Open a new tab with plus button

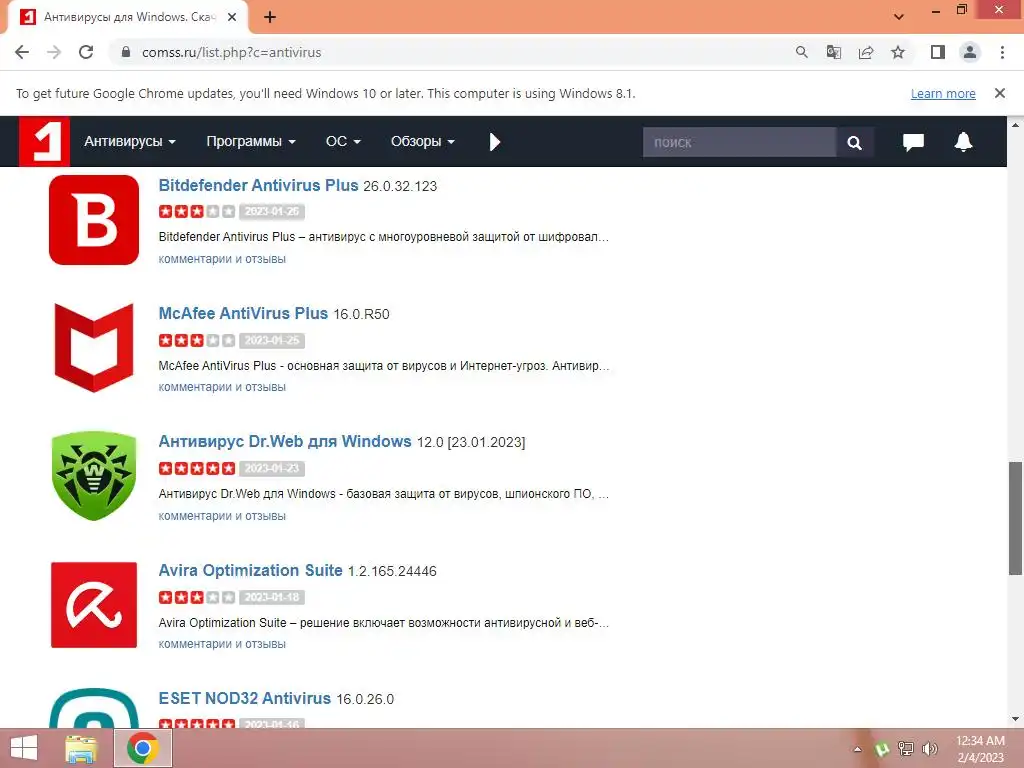[x=270, y=17]
